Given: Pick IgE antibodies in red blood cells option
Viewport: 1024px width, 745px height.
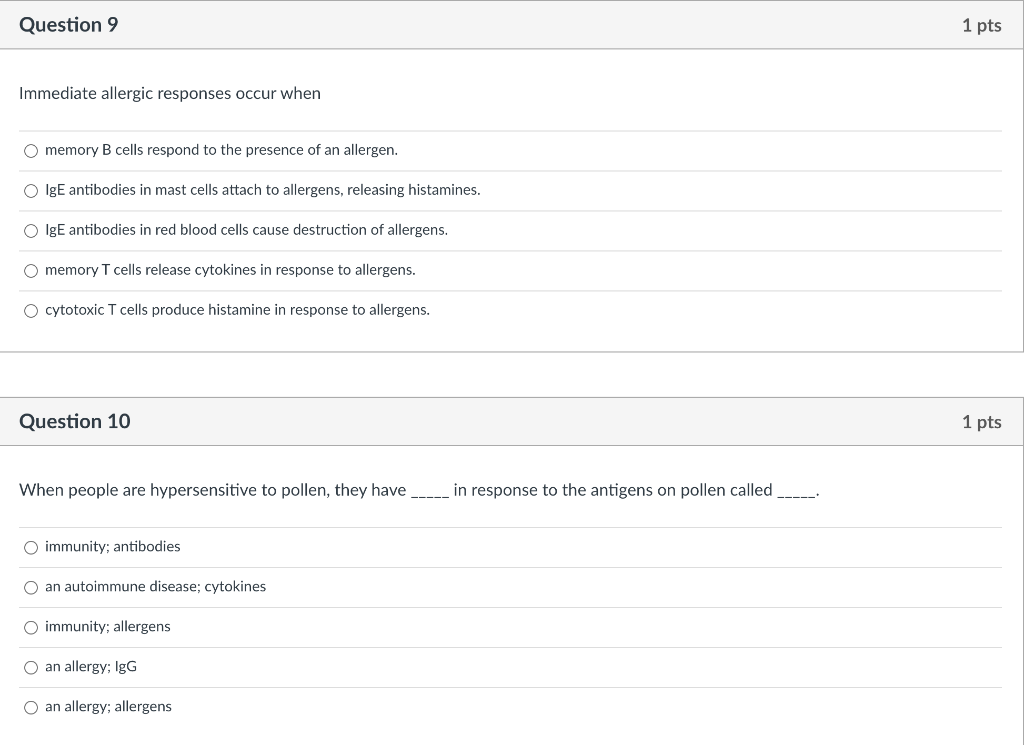Looking at the screenshot, I should (x=31, y=230).
